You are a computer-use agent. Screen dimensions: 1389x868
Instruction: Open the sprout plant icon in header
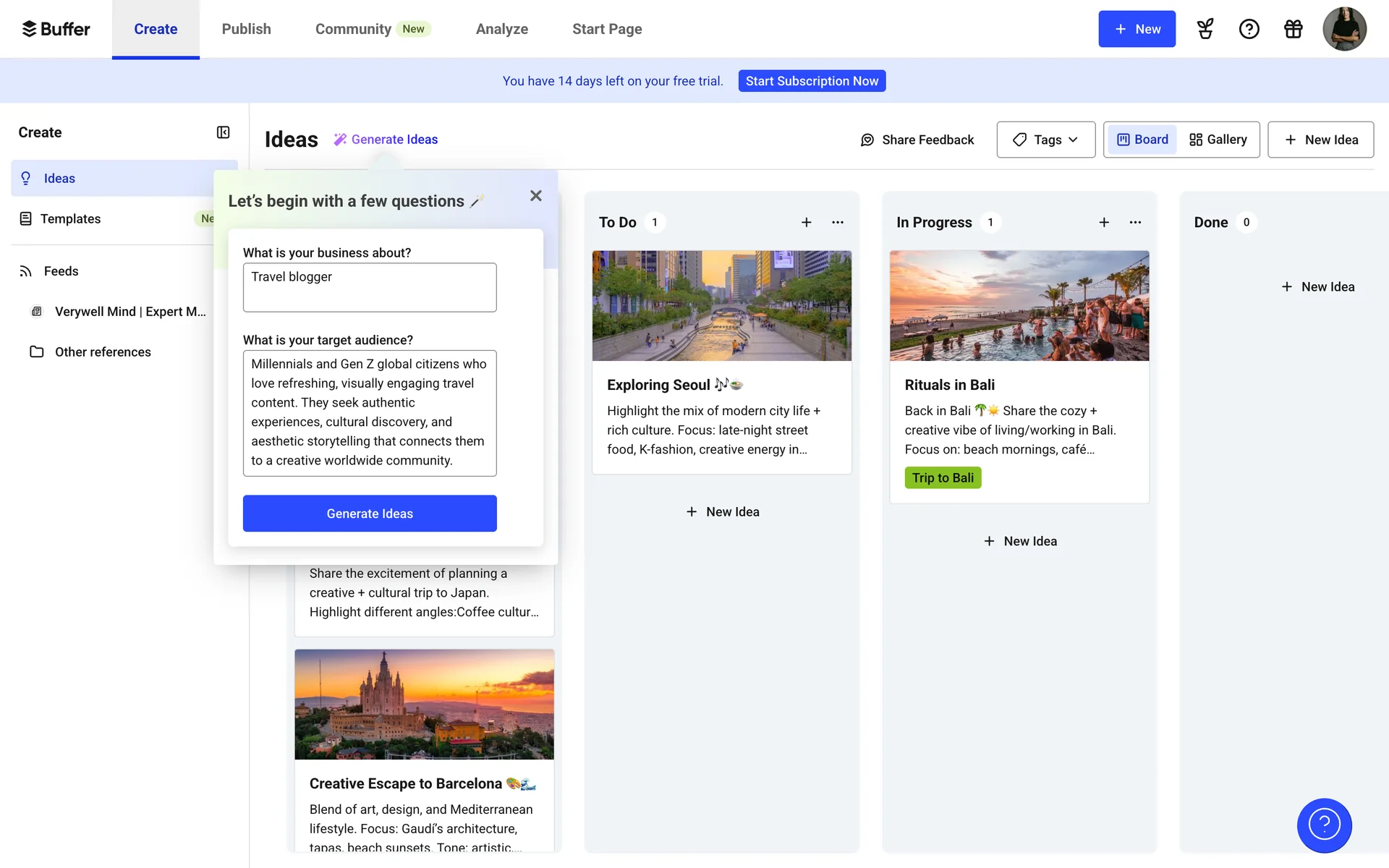1205,29
